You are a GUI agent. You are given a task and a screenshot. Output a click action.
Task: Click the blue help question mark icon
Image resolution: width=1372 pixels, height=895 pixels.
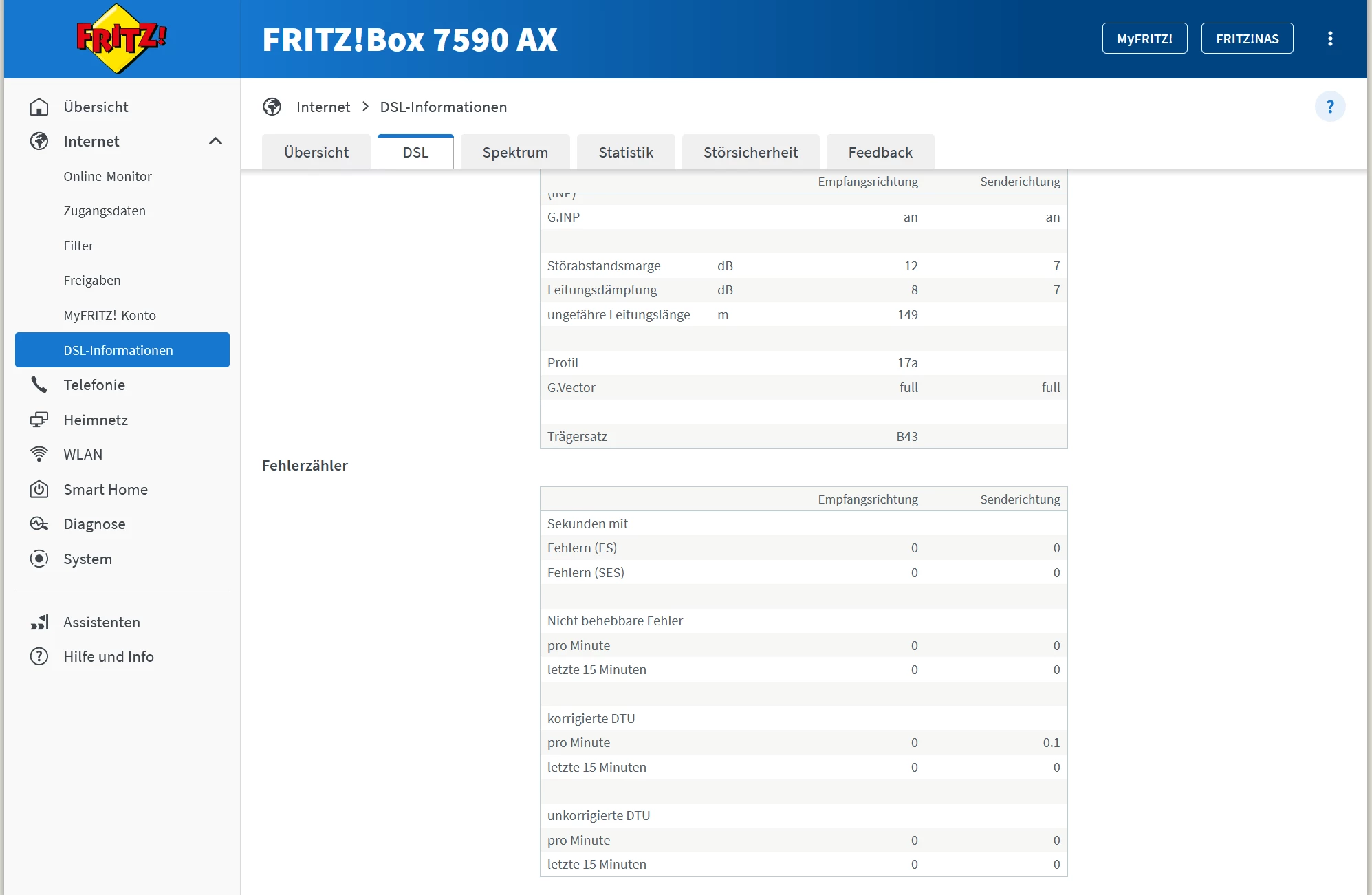tap(1329, 107)
